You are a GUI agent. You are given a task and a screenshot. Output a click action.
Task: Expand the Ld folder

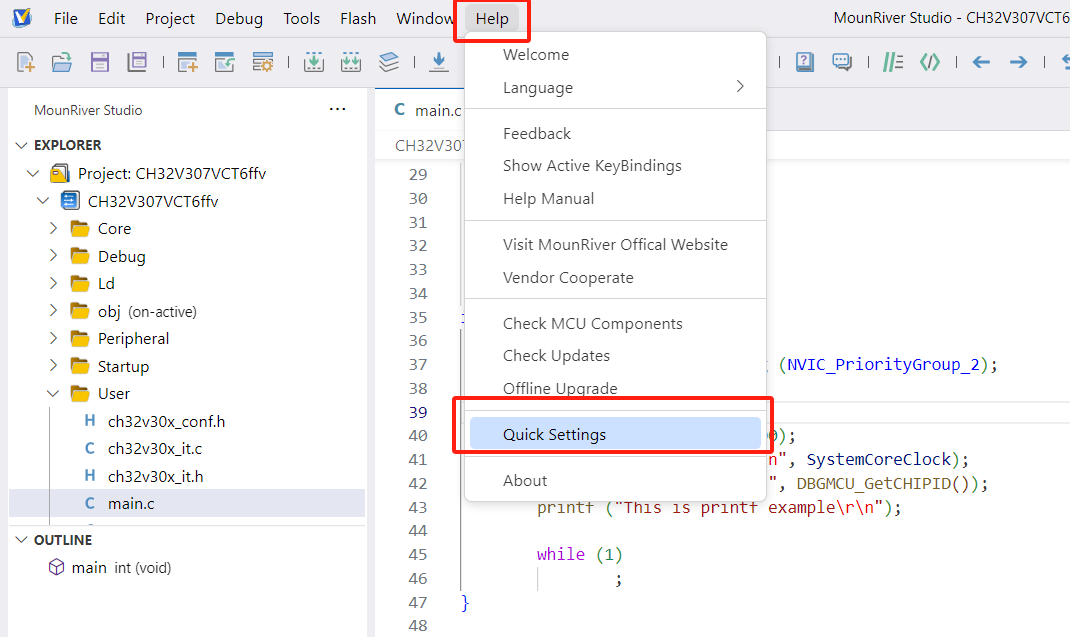(x=53, y=283)
